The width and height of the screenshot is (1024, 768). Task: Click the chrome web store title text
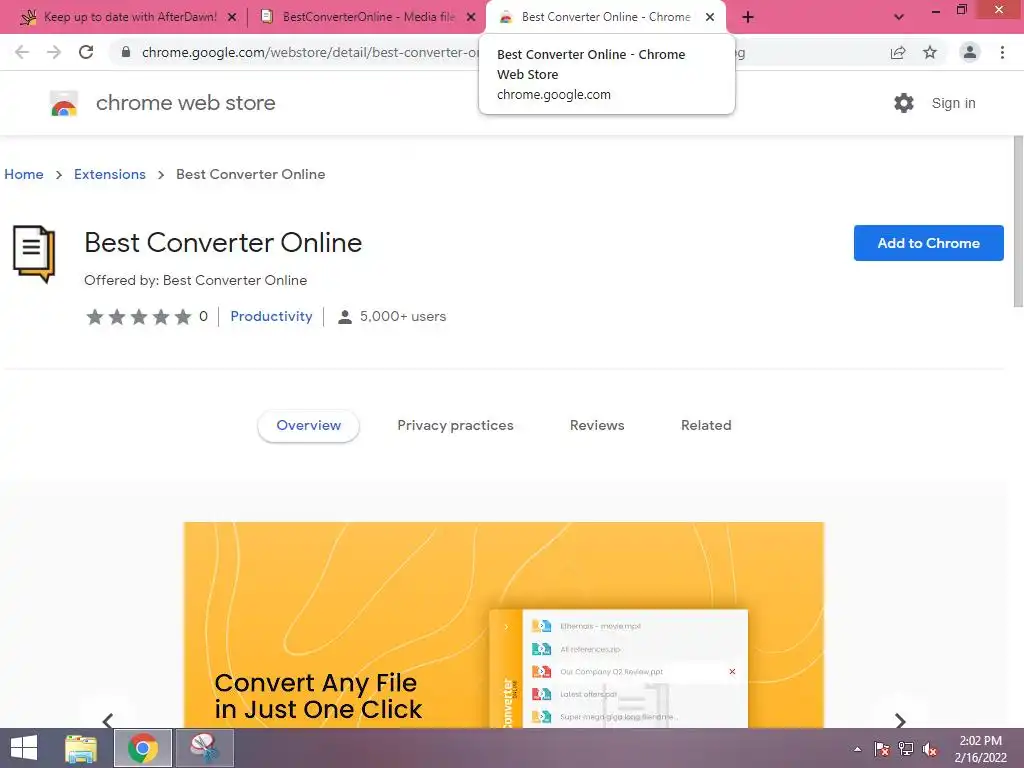pyautogui.click(x=185, y=103)
